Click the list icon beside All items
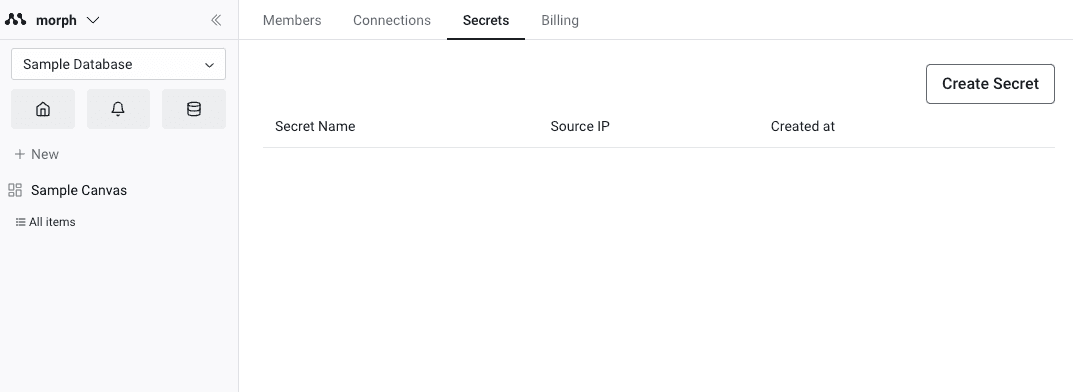The width and height of the screenshot is (1073, 392). coord(21,222)
